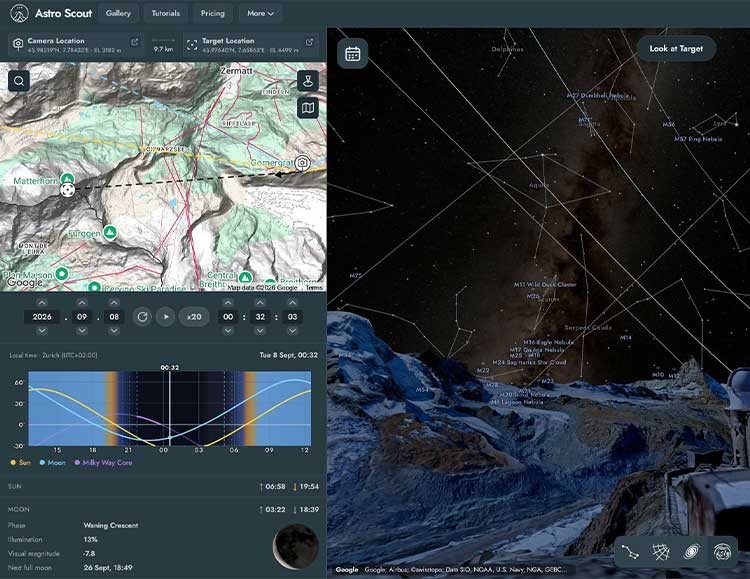Viewport: 750px width, 579px height.
Task: Click the Furggen peak marker on map
Action: tap(110, 233)
